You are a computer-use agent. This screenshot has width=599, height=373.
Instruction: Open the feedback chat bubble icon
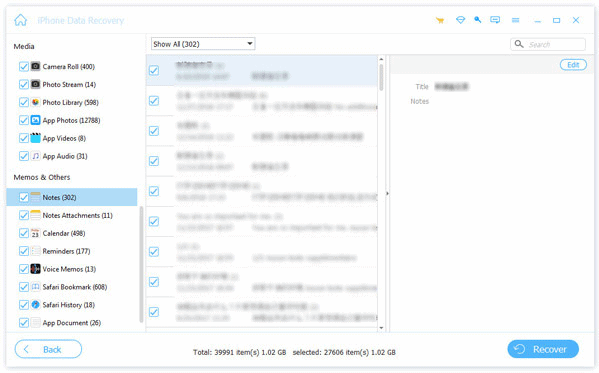pyautogui.click(x=495, y=20)
